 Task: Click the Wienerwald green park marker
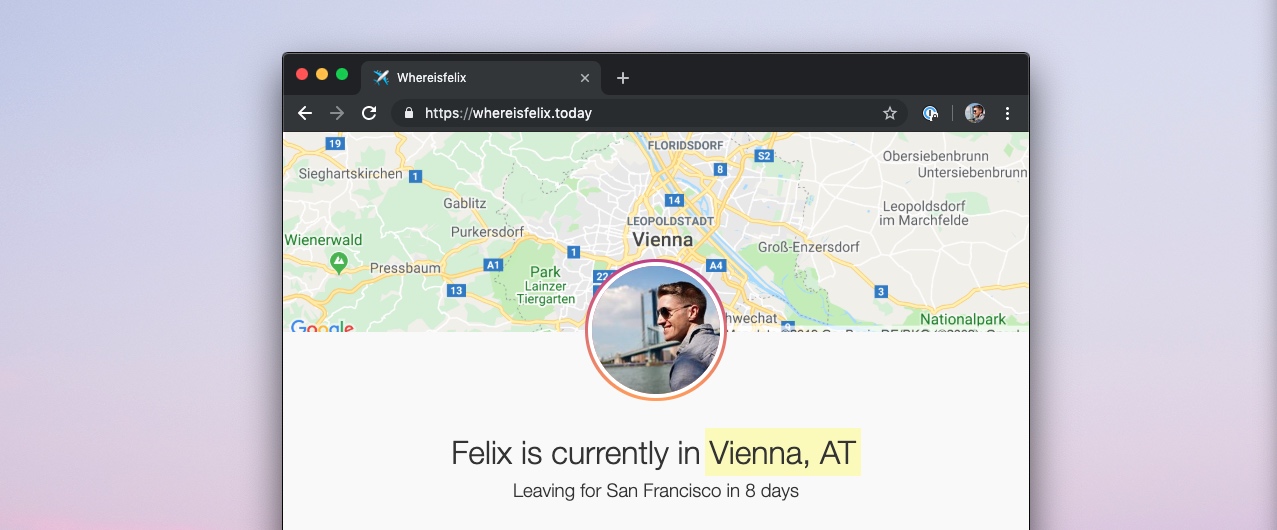(x=339, y=262)
